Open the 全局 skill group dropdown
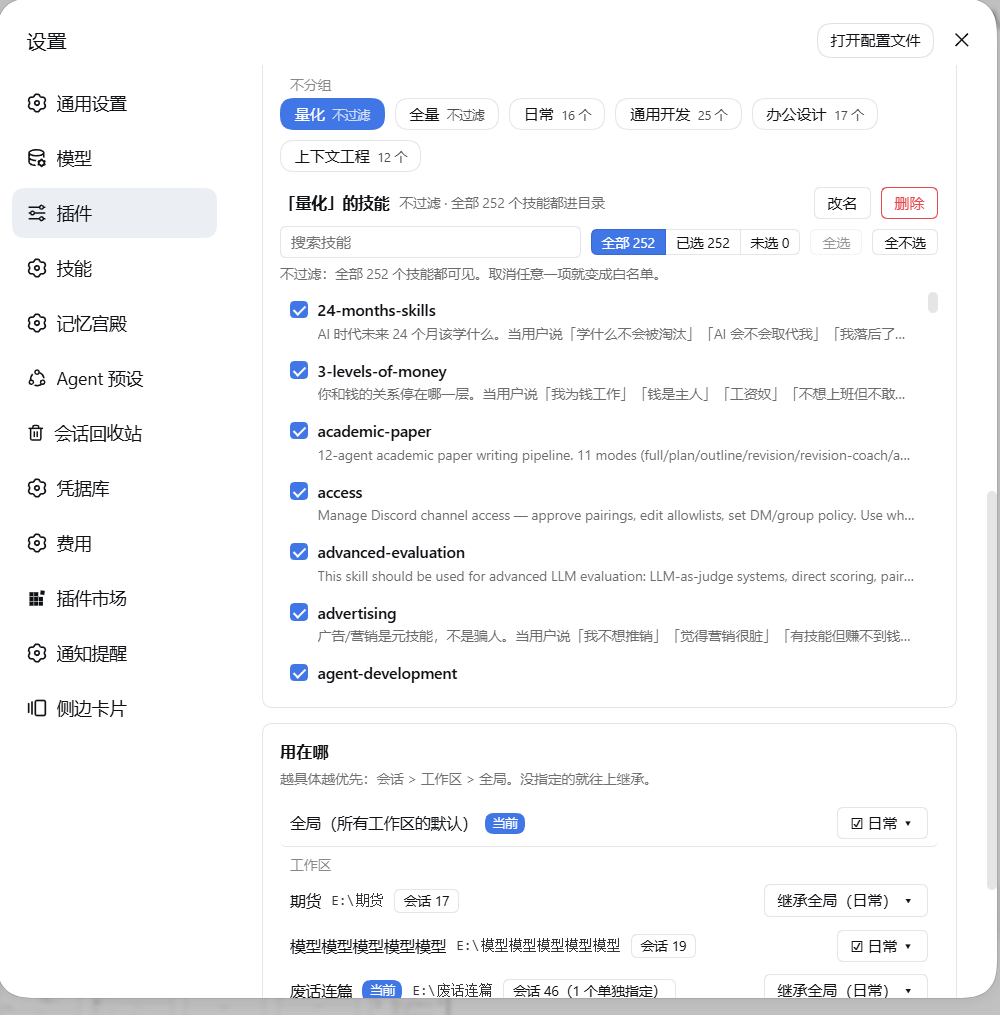The width and height of the screenshot is (1000, 1015). [x=882, y=823]
